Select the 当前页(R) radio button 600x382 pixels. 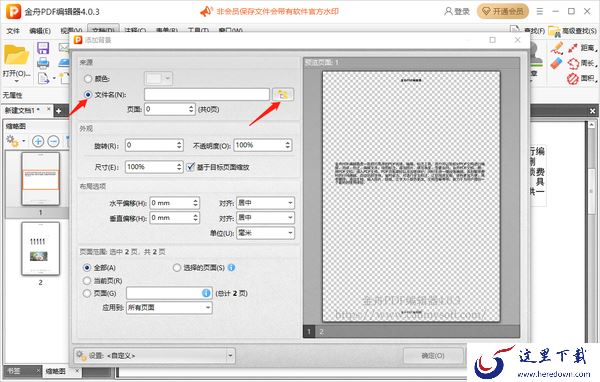[x=87, y=281]
